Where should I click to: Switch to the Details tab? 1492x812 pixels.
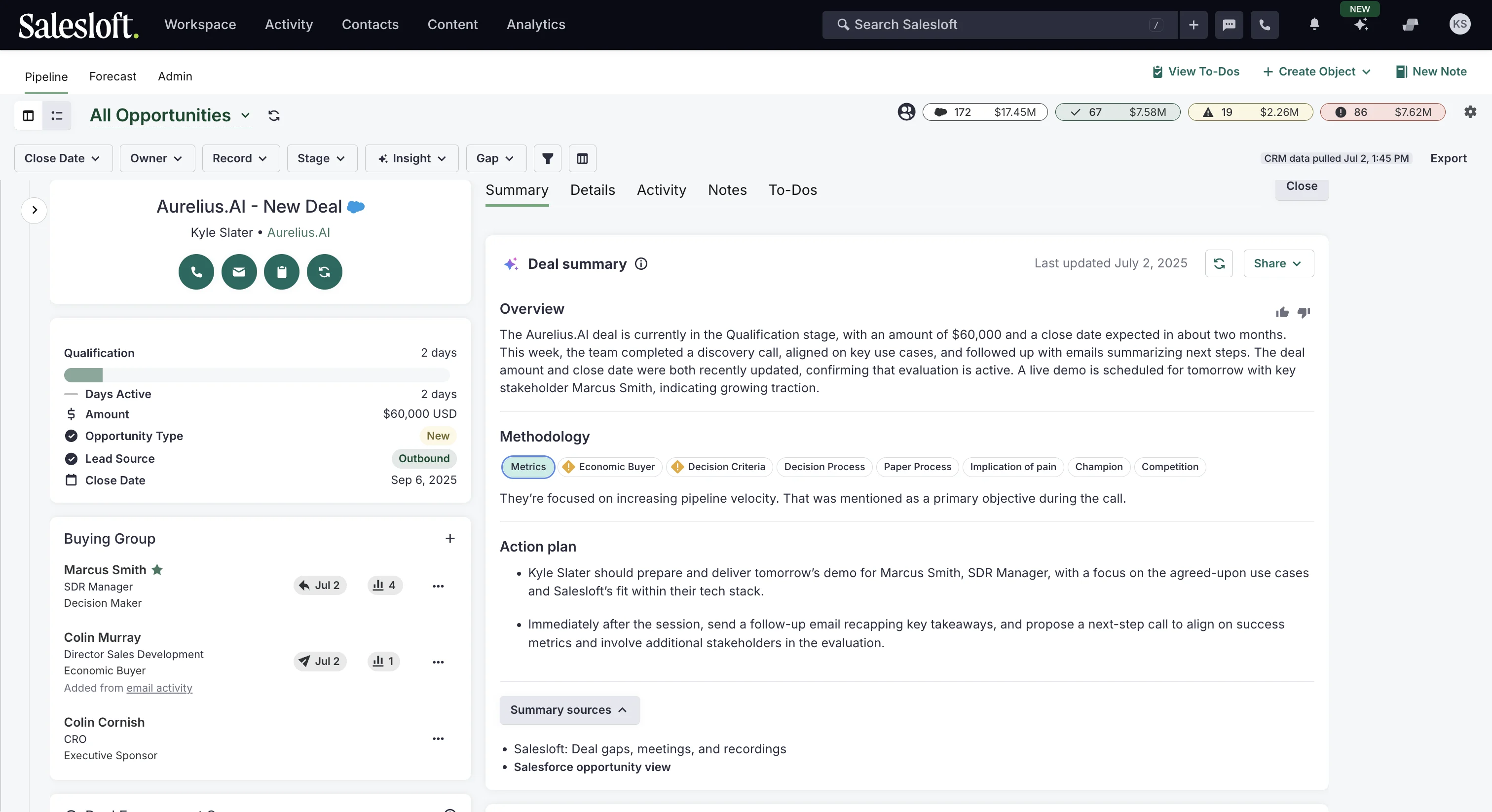pos(592,190)
